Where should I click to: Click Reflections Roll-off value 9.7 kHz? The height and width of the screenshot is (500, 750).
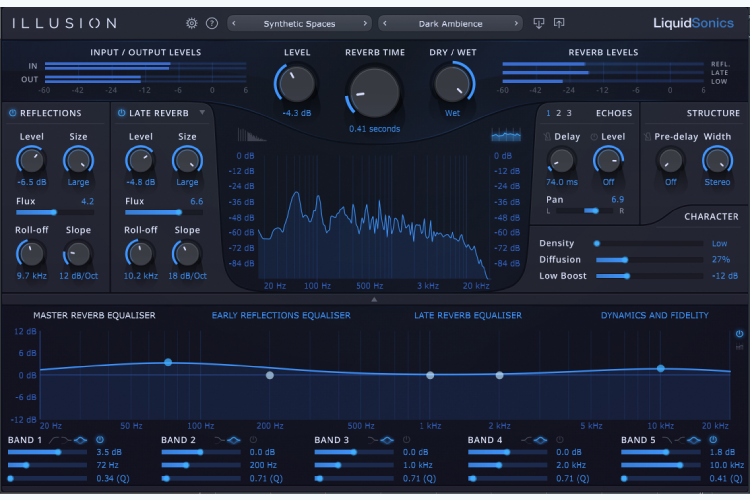(32, 276)
